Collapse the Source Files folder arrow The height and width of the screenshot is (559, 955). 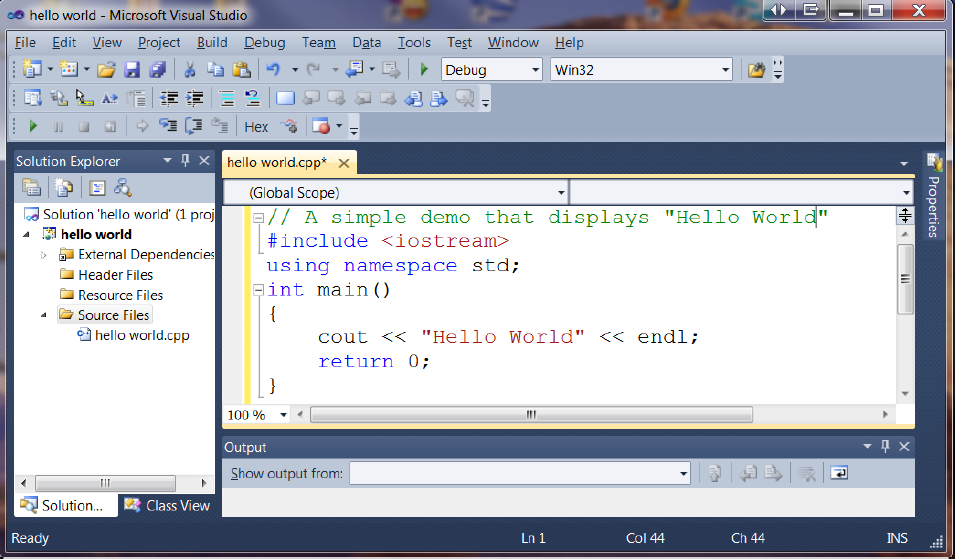[44, 315]
